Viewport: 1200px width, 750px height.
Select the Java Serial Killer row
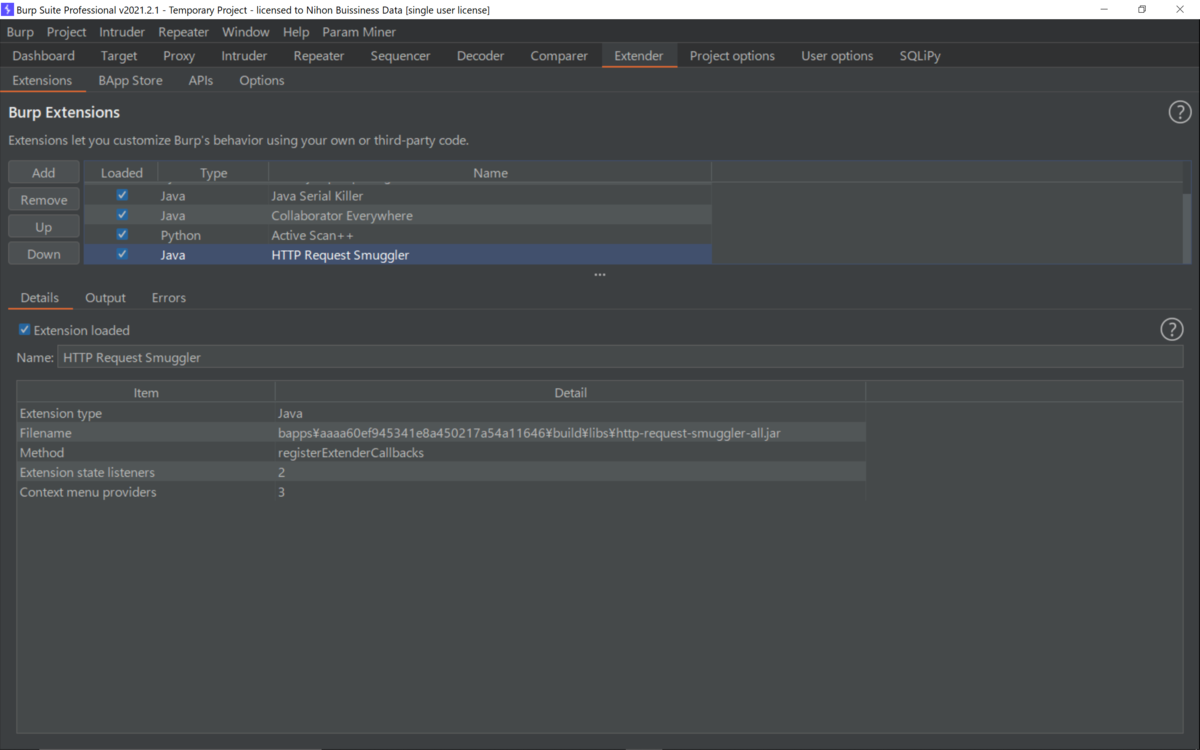point(397,196)
